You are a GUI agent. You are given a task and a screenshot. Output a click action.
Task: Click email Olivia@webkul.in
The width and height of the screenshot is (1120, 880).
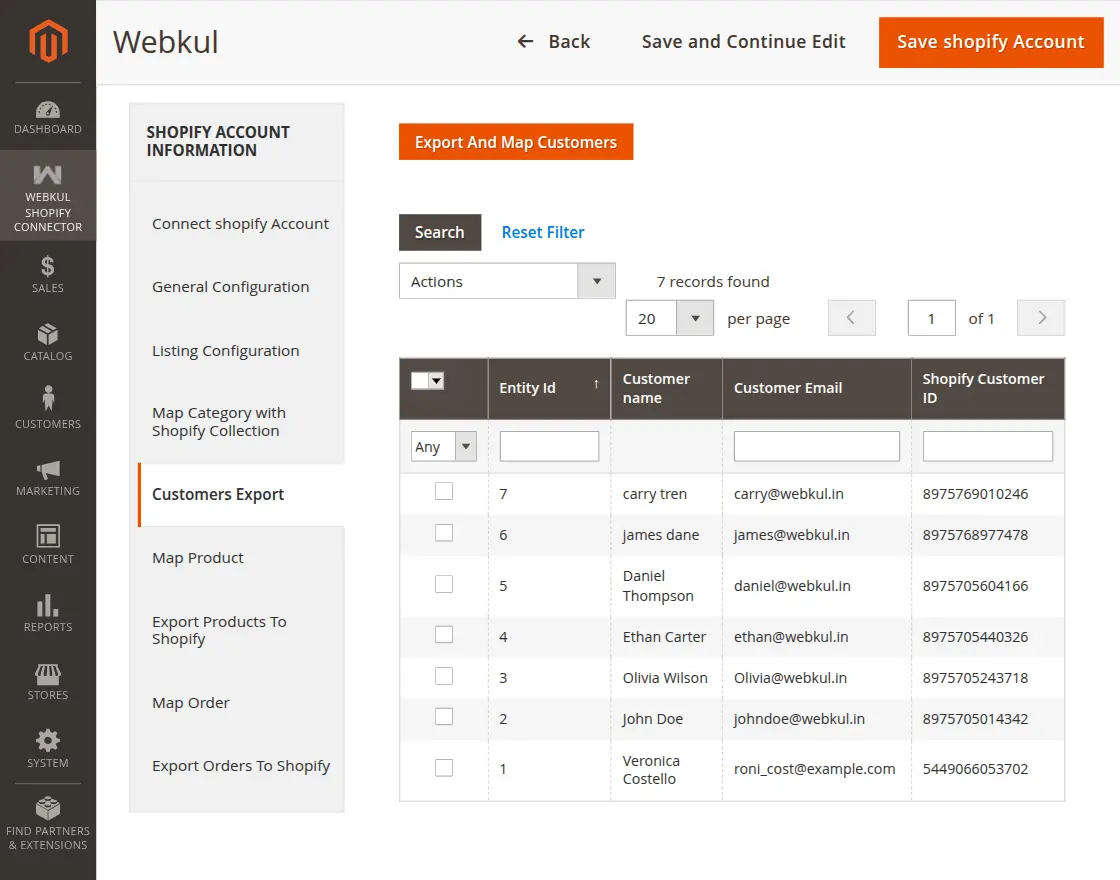[x=790, y=678]
